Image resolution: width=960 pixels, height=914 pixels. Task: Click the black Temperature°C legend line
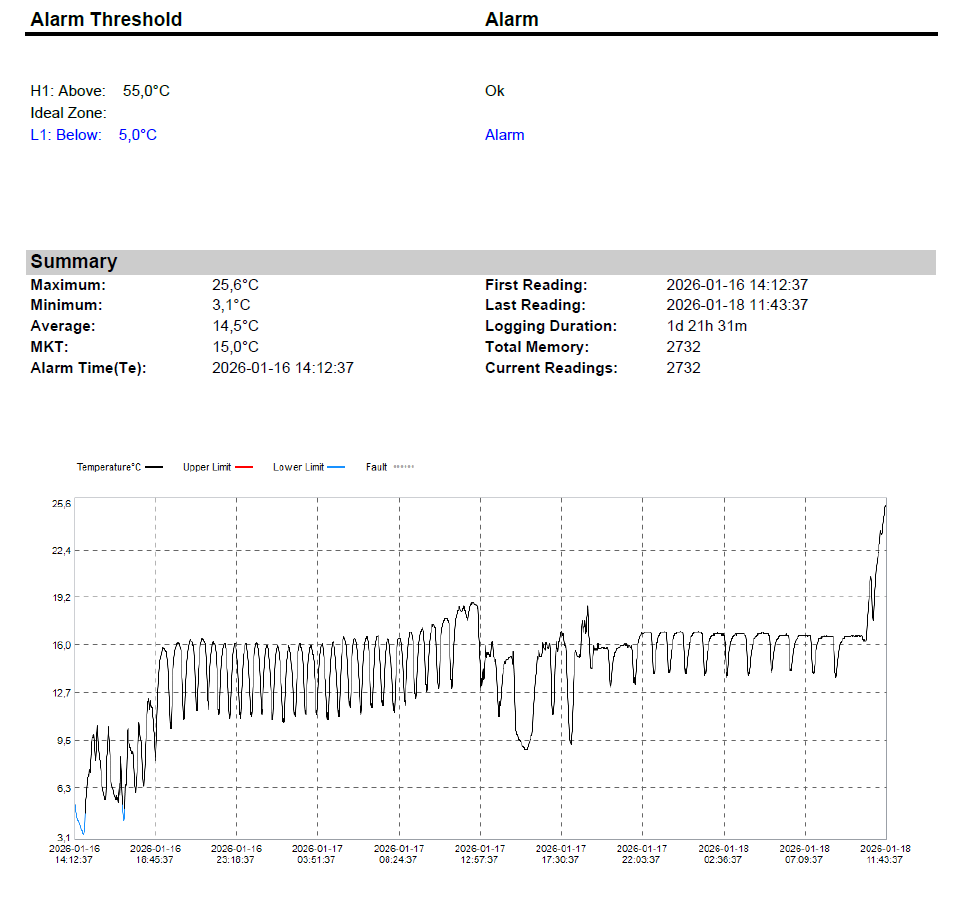click(154, 467)
